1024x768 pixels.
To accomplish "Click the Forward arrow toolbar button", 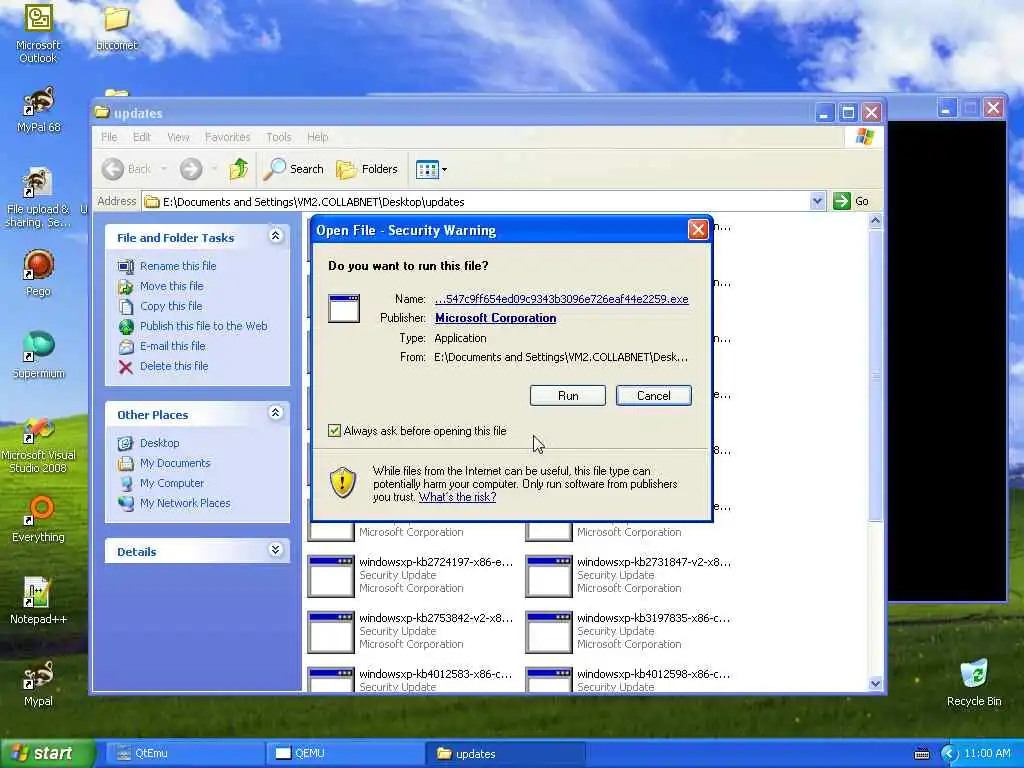I will tap(191, 169).
